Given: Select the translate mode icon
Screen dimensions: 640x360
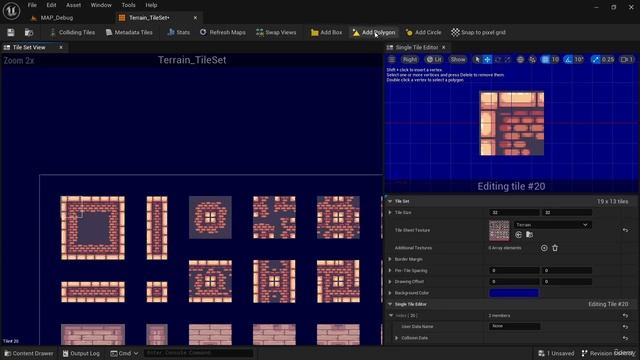Looking at the screenshot, I should click(487, 60).
